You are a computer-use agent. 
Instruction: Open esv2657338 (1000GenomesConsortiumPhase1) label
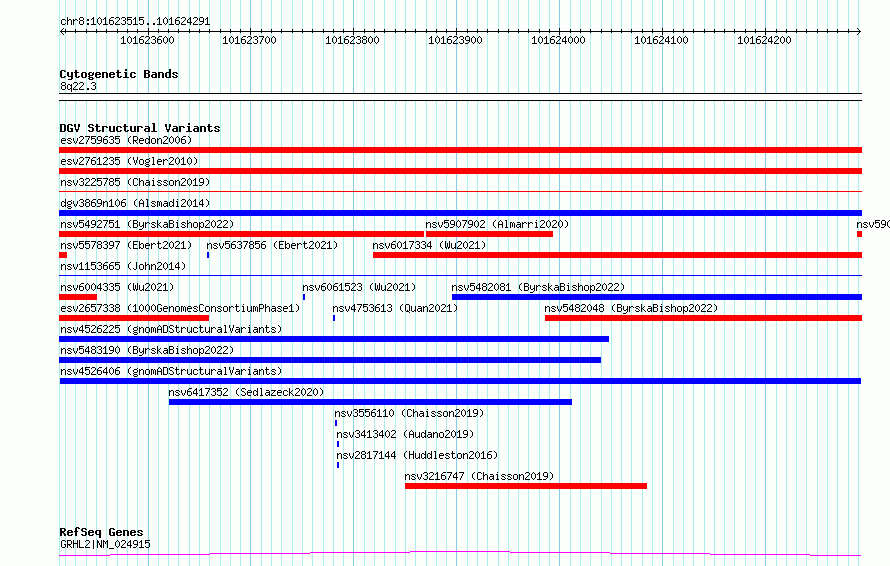pyautogui.click(x=180, y=308)
